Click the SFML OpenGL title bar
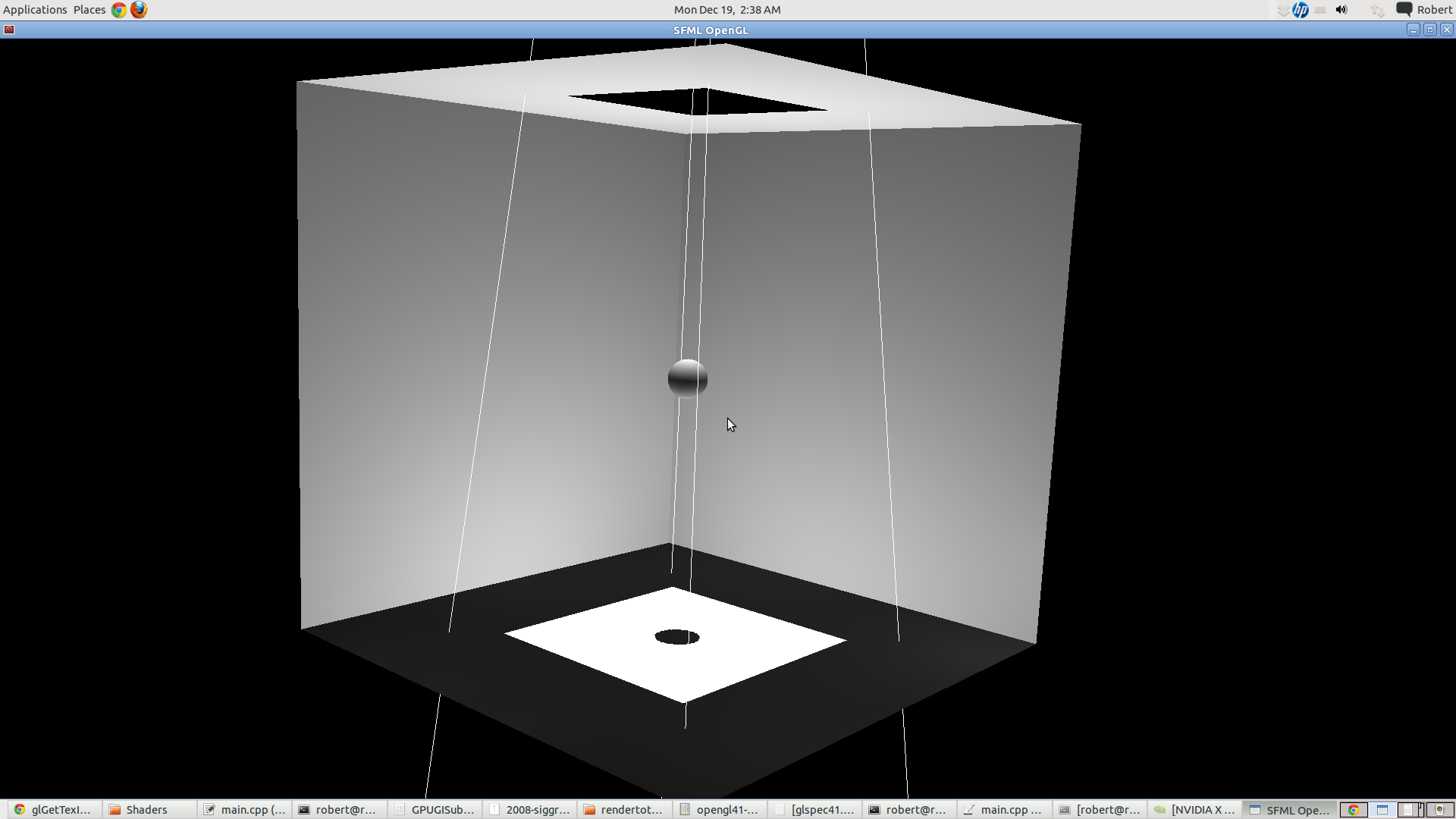 click(x=711, y=29)
